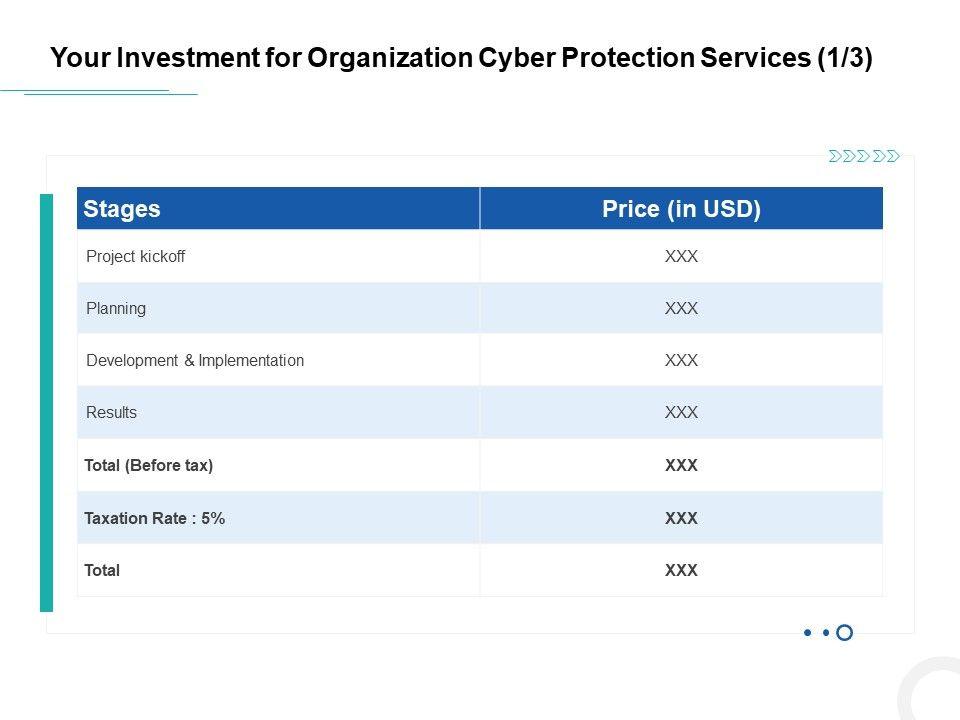960x720 pixels.
Task: Select Total (Before tax) cell
Action: point(149,465)
